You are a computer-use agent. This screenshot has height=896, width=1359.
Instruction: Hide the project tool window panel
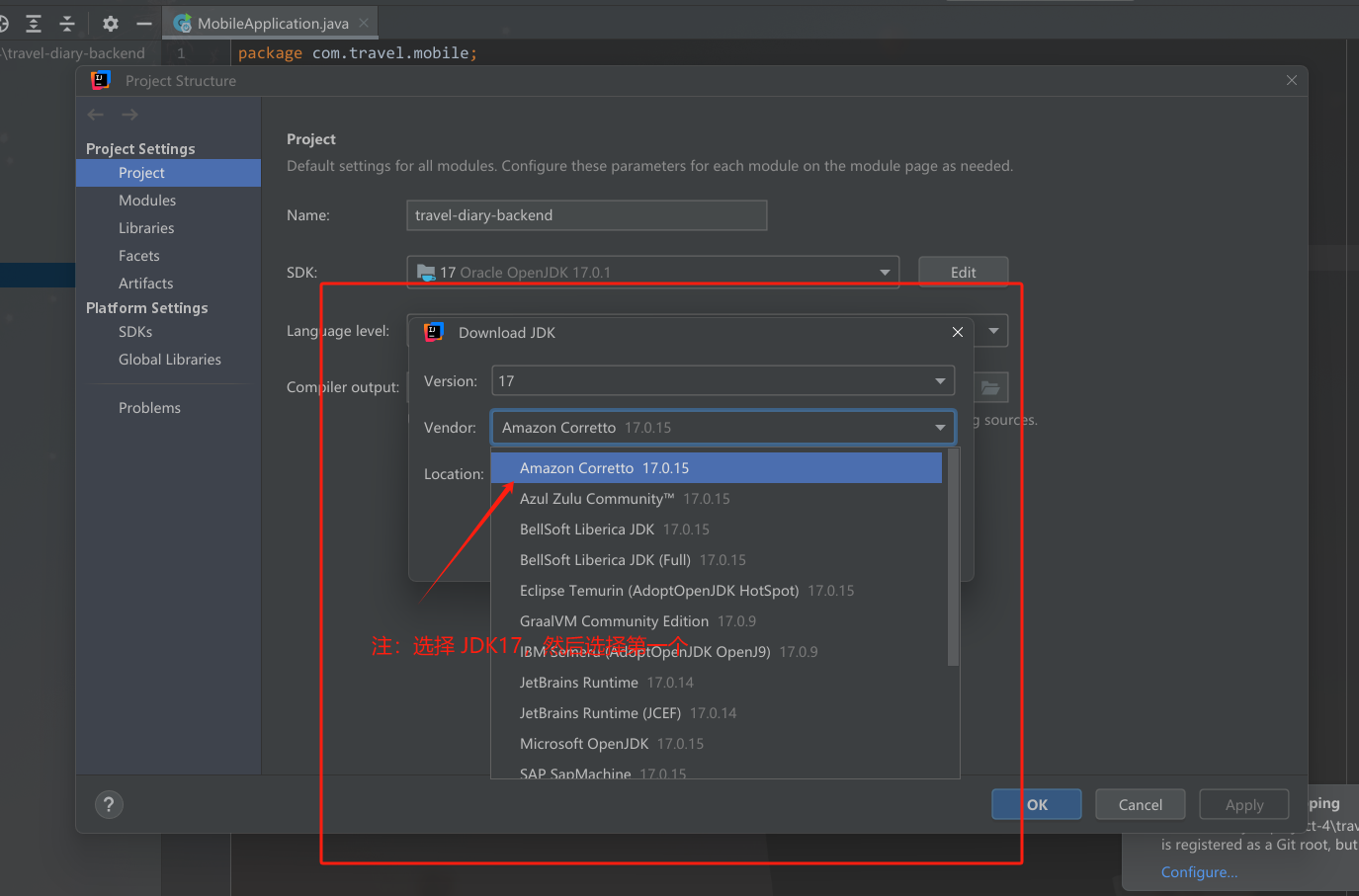[x=144, y=23]
